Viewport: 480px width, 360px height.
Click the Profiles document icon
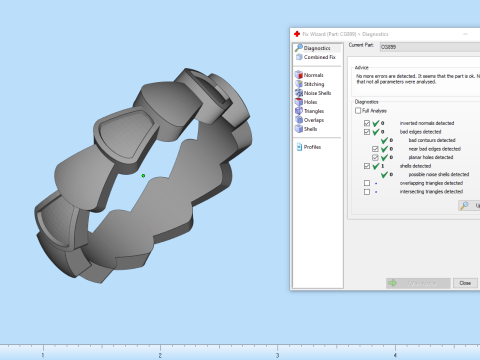pos(299,147)
